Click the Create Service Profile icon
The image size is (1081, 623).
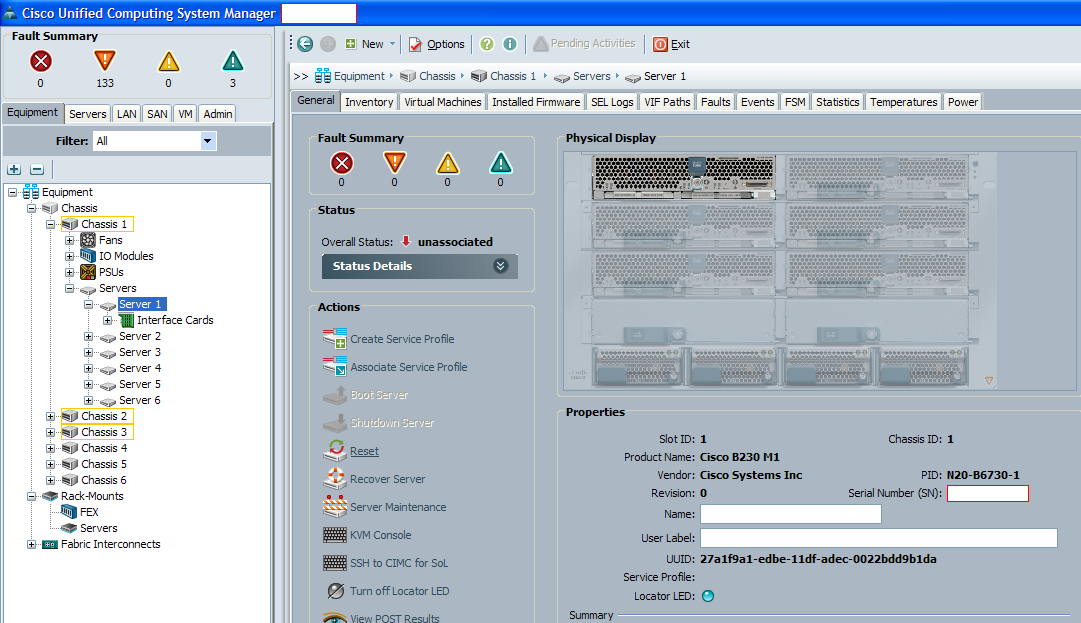click(334, 339)
